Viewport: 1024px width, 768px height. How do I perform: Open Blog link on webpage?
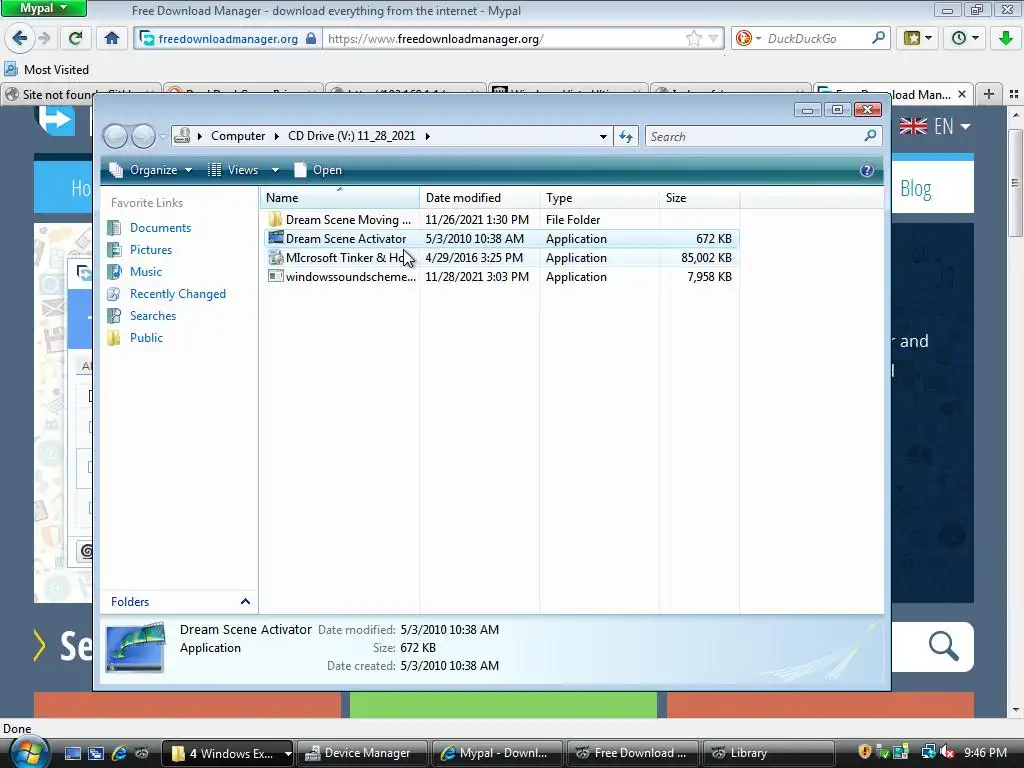(916, 189)
